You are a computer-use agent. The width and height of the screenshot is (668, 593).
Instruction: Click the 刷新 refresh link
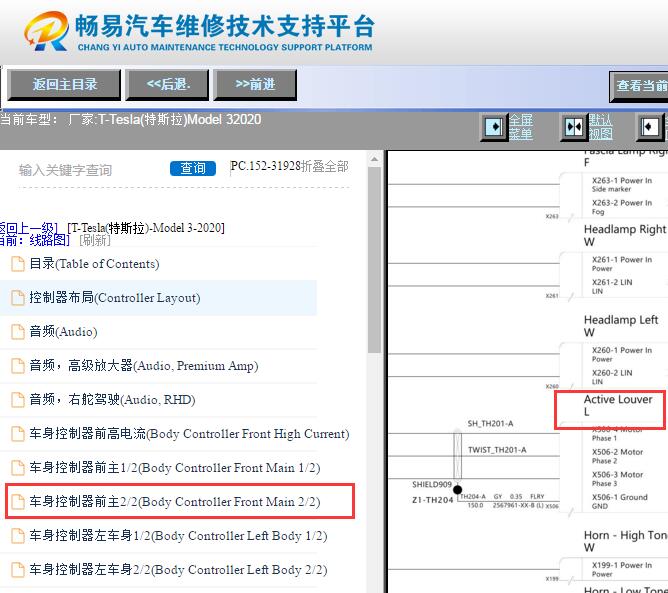coord(95,240)
